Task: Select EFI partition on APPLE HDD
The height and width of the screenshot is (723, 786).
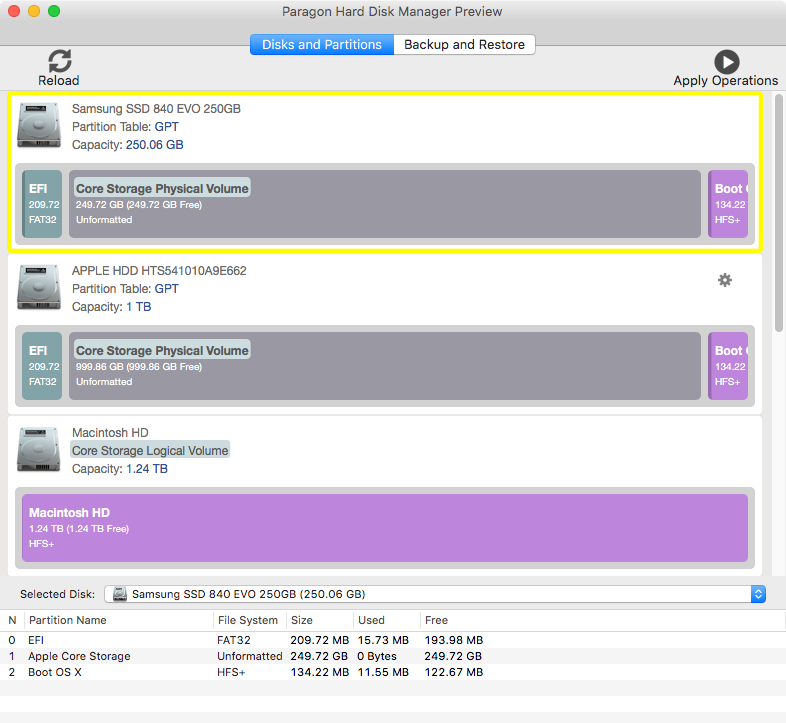Action: click(x=42, y=366)
